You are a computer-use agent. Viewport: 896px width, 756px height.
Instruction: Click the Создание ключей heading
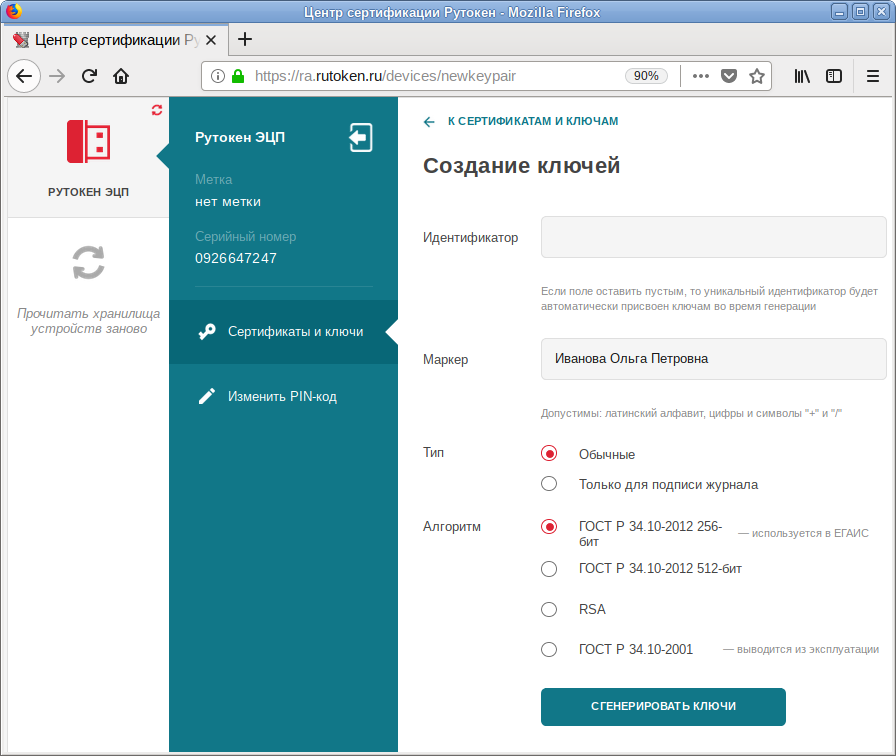pyautogui.click(x=521, y=166)
